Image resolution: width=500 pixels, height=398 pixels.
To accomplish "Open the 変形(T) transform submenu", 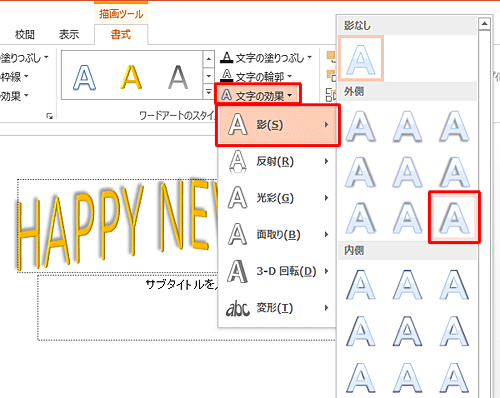I will [x=277, y=308].
